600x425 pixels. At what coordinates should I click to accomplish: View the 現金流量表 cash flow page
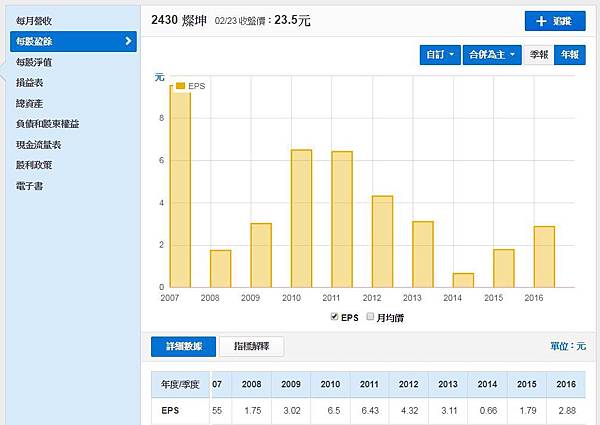[x=38, y=145]
